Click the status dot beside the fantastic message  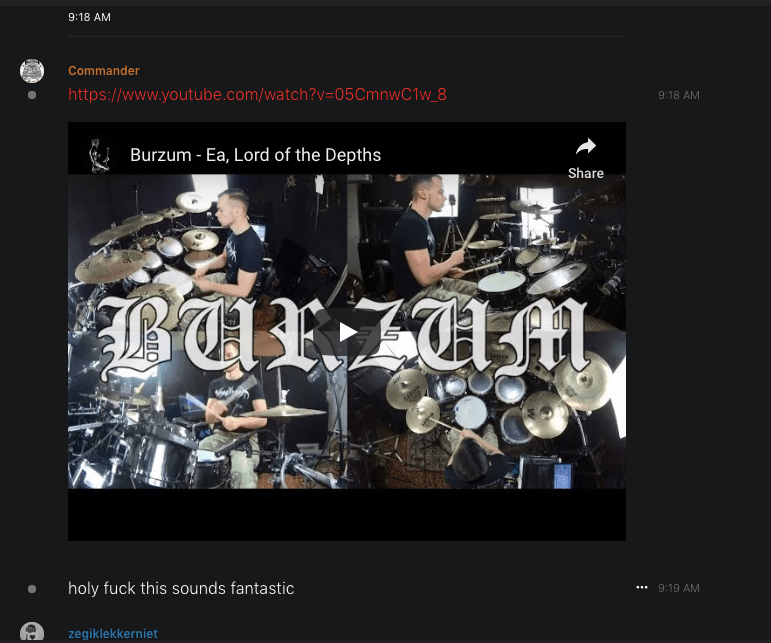[x=32, y=589]
